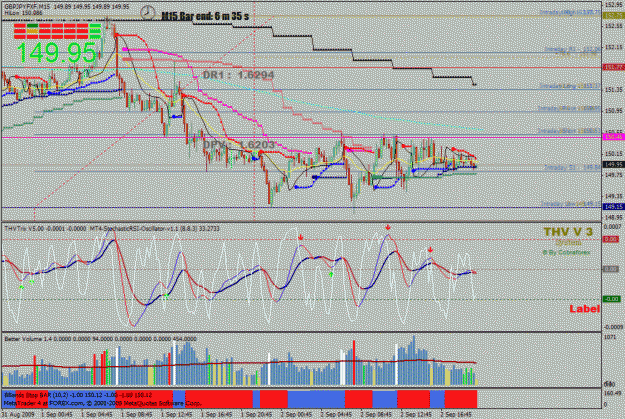This screenshot has height=419, width=625.
Task: Click the 'M15 Bar end: 6 m 35 s' countdown
Action: tap(205, 16)
